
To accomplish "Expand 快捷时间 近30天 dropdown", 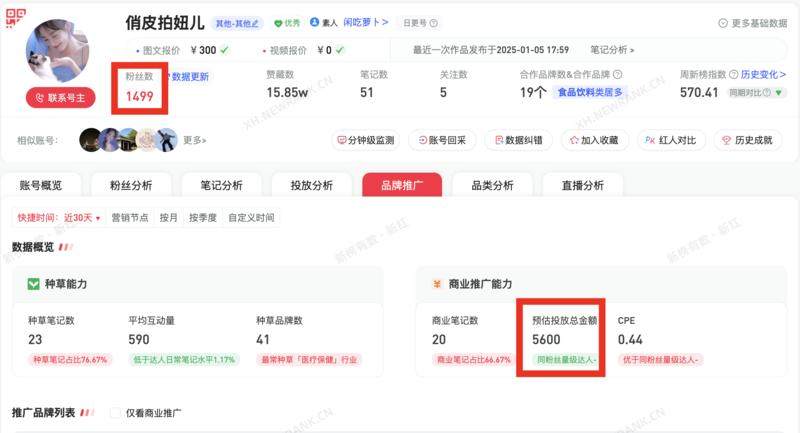I will tap(59, 218).
